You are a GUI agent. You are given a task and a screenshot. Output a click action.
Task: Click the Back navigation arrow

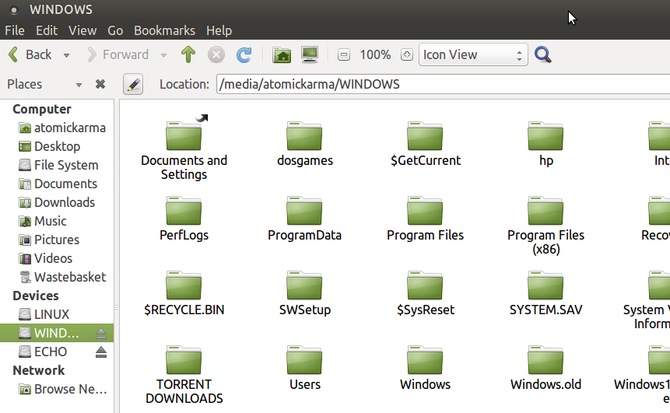pos(14,55)
